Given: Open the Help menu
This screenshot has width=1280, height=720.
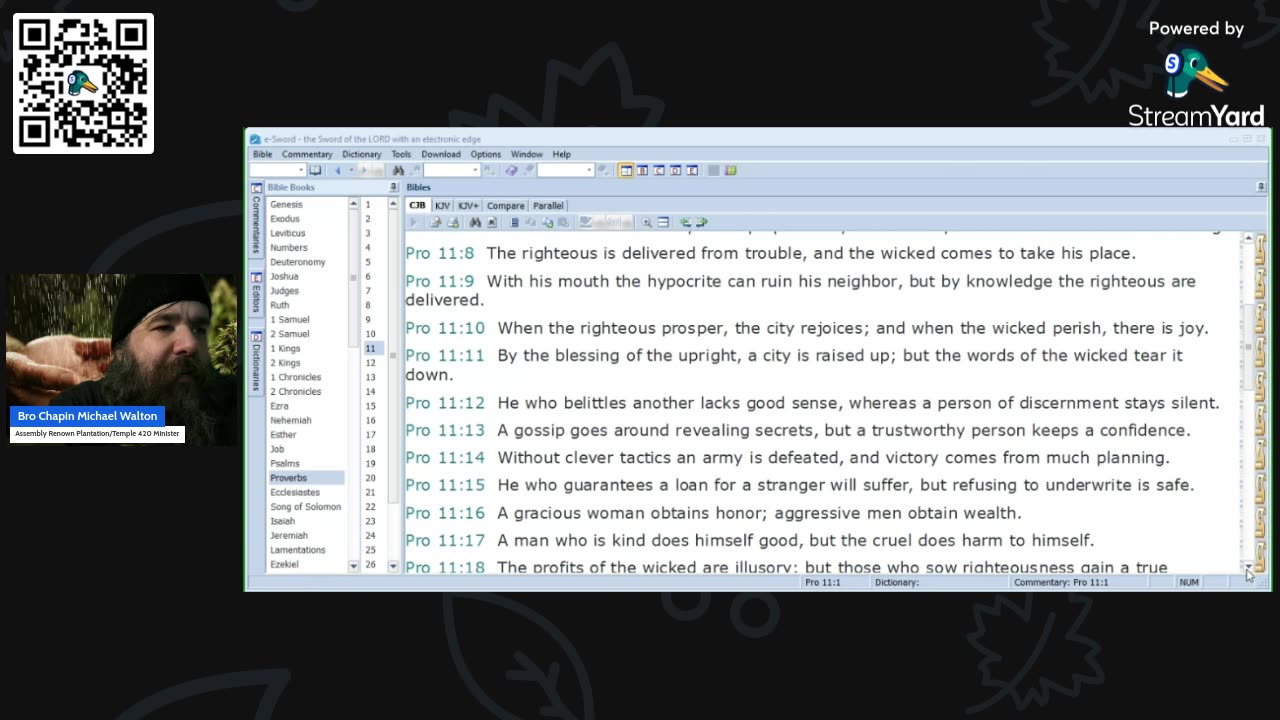Looking at the screenshot, I should 562,154.
